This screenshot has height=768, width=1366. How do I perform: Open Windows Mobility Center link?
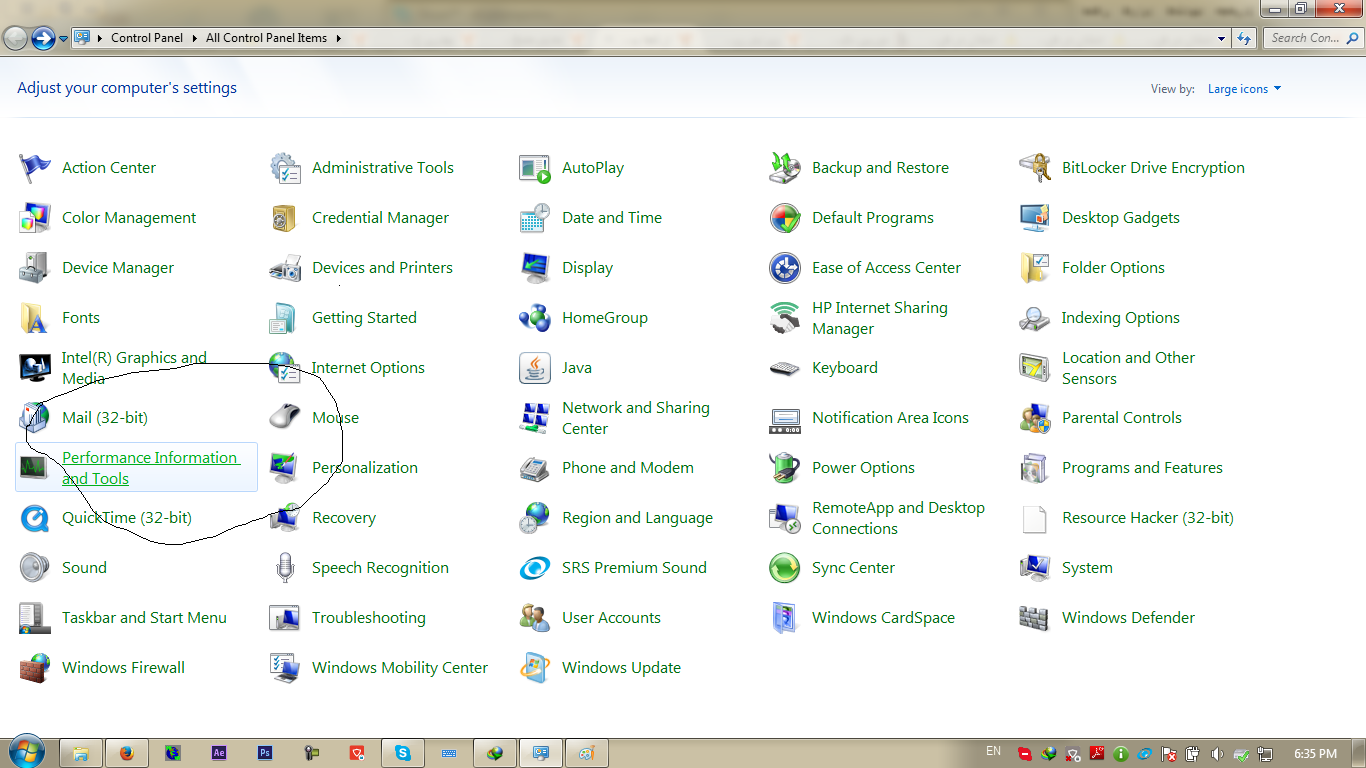point(400,668)
